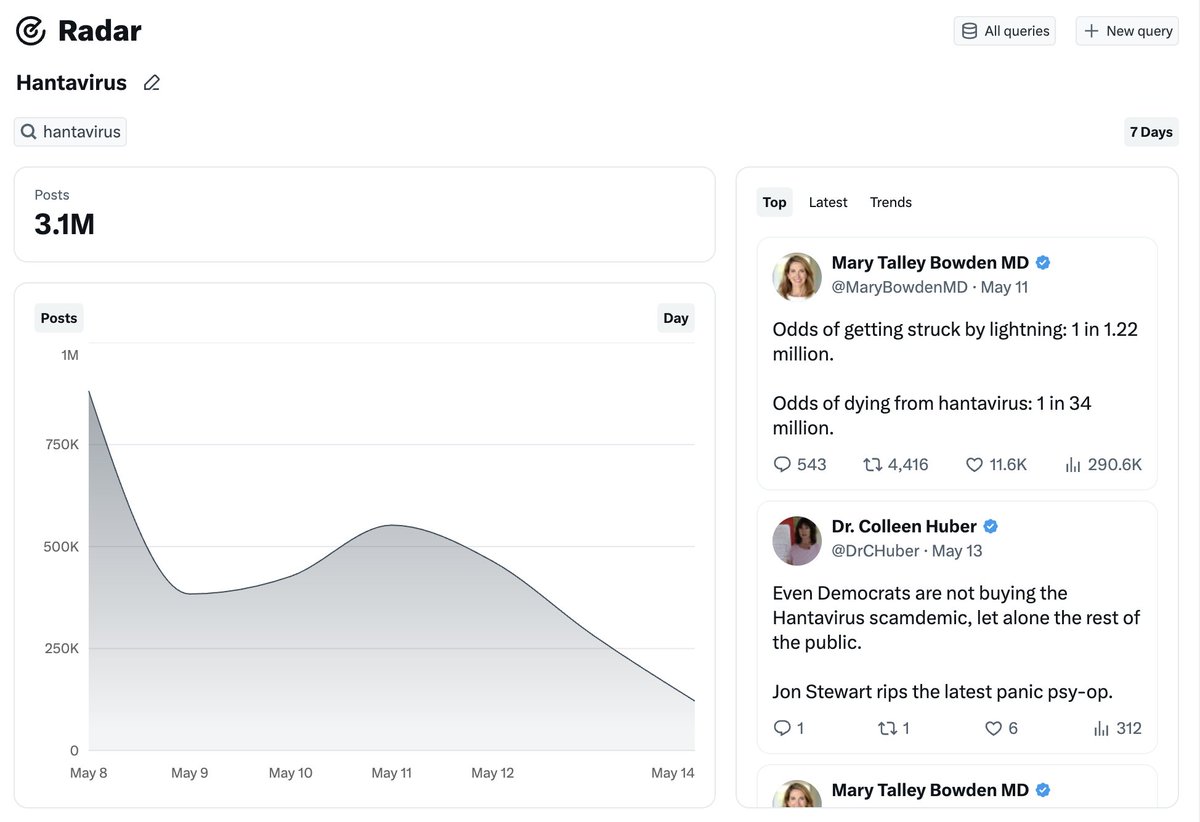Open Dr. Colleen Huber's profile avatar
This screenshot has height=822, width=1200.
click(x=797, y=540)
